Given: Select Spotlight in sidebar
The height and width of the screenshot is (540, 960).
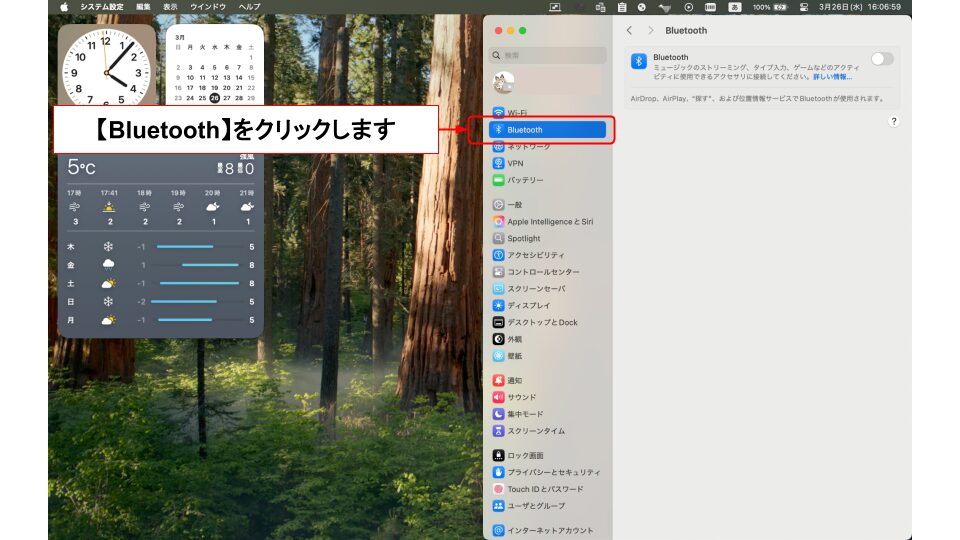Looking at the screenshot, I should pos(523,239).
